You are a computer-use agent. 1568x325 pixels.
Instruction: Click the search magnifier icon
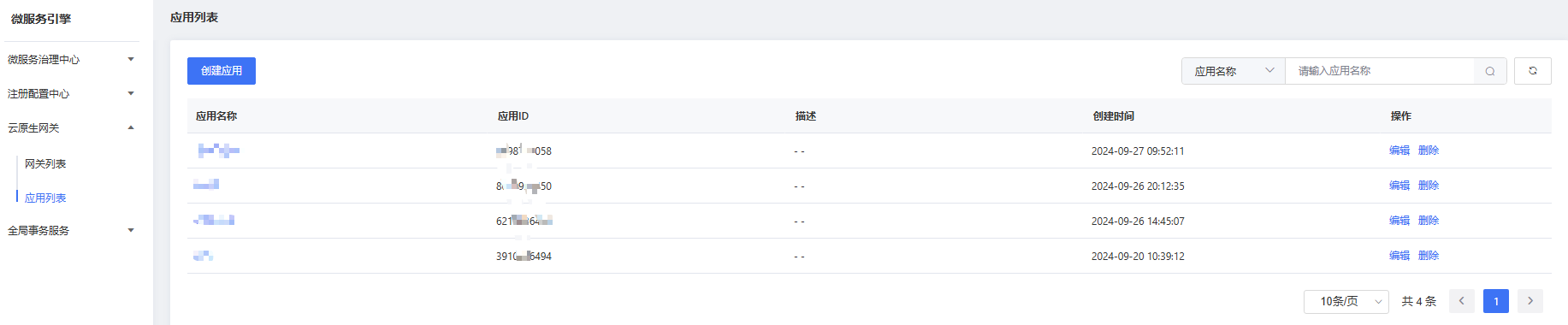1490,71
